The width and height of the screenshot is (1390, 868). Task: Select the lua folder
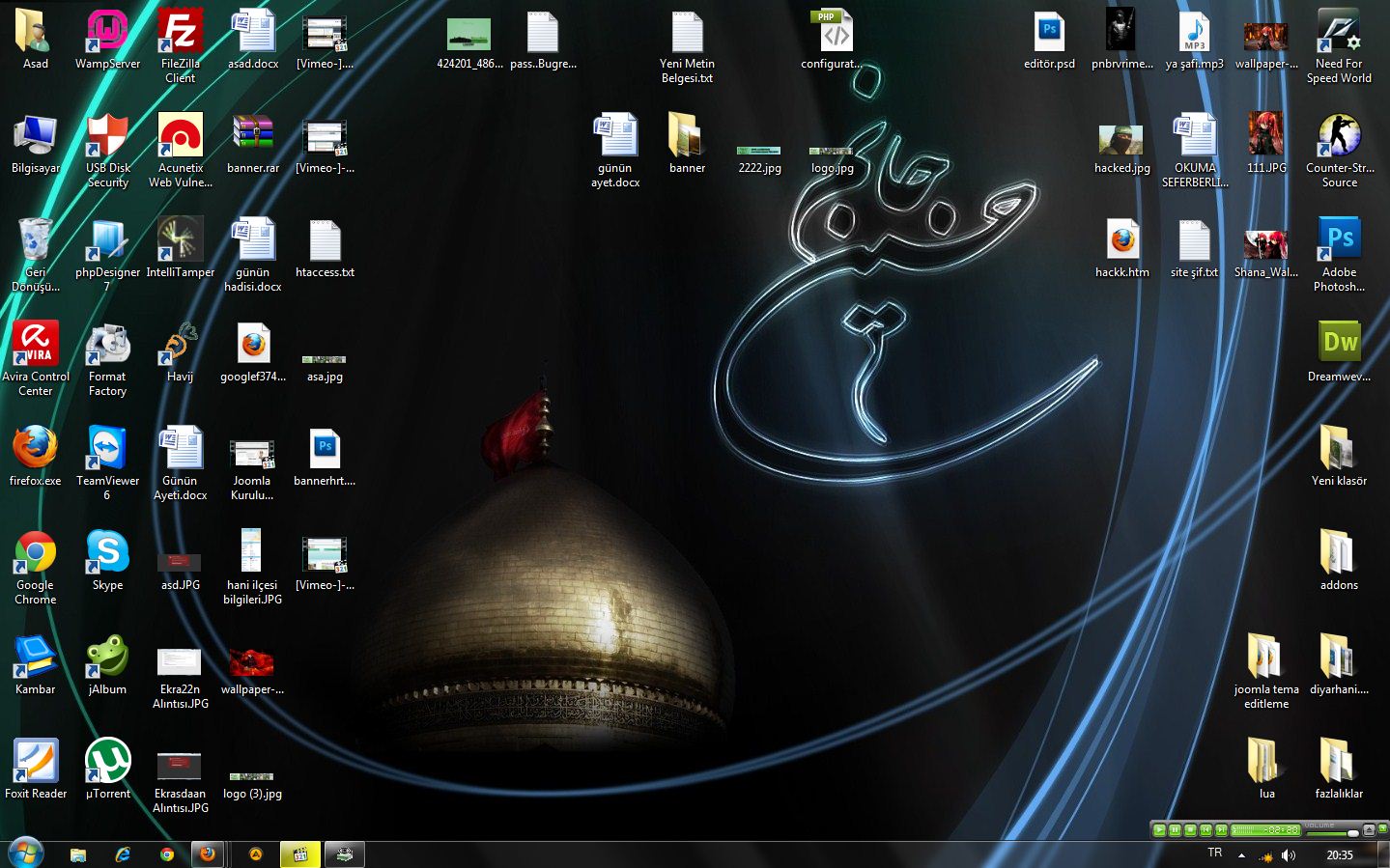[x=1266, y=770]
